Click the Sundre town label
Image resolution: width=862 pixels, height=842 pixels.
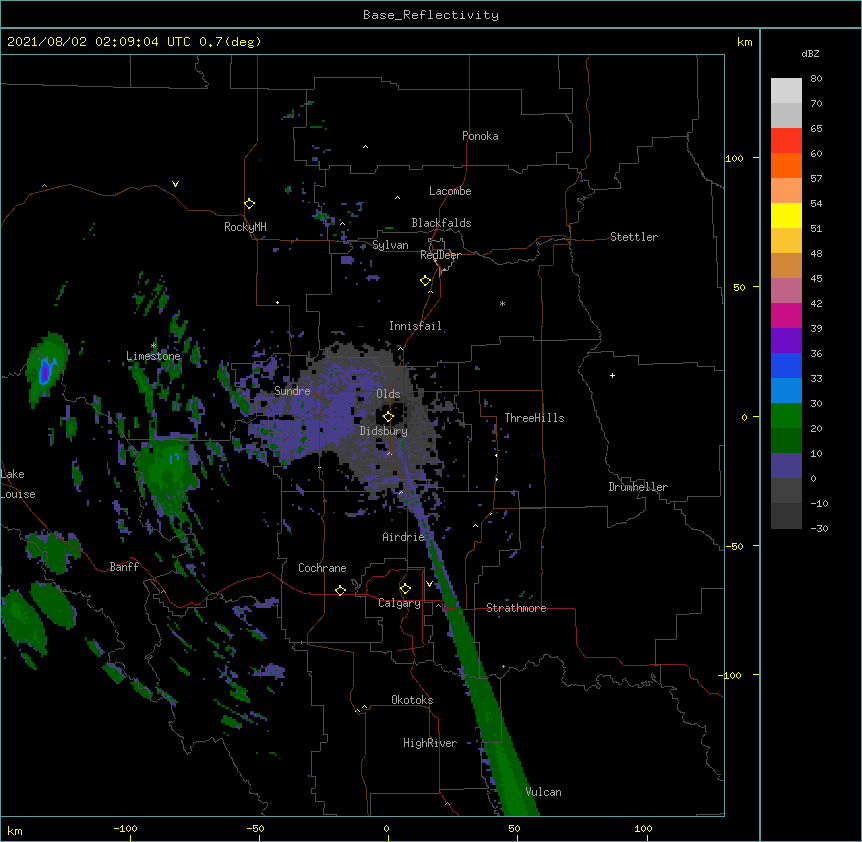coord(292,391)
